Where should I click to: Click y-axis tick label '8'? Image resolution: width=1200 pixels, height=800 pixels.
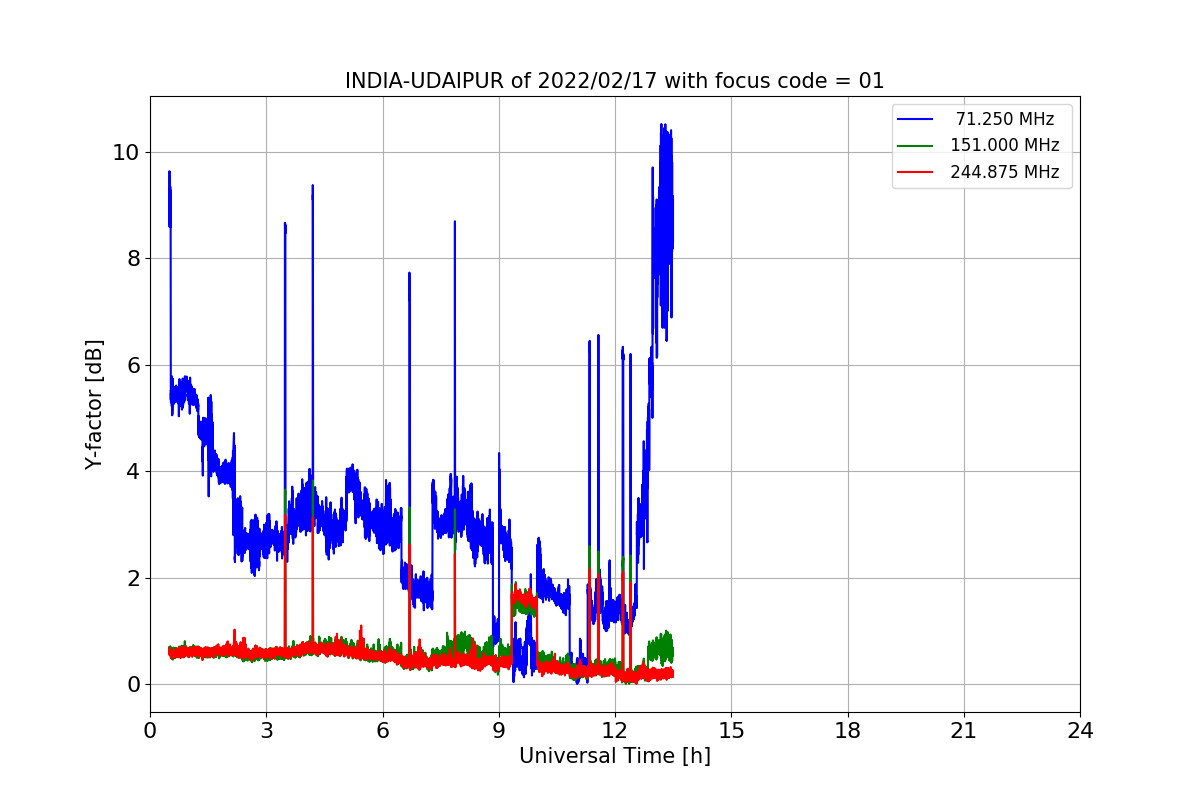pyautogui.click(x=132, y=259)
